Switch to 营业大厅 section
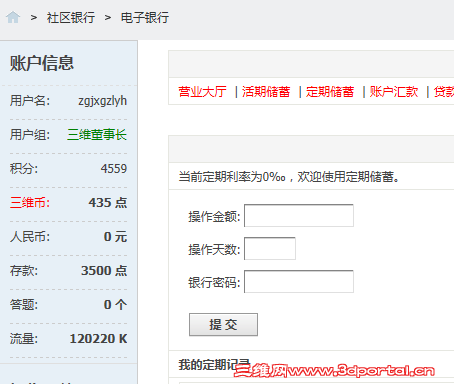454x384 pixels. click(202, 92)
